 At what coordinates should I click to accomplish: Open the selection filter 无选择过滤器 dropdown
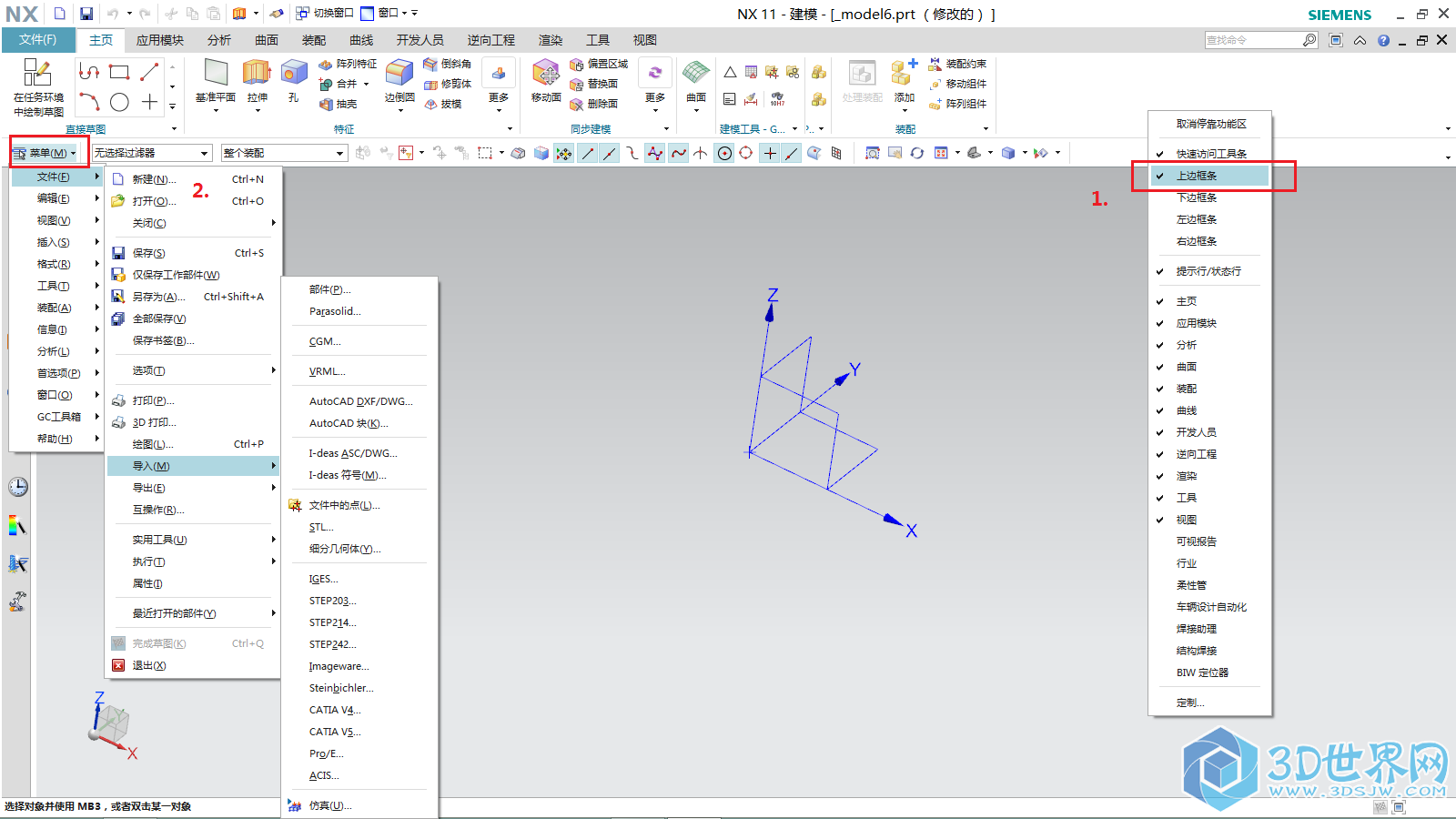click(152, 153)
